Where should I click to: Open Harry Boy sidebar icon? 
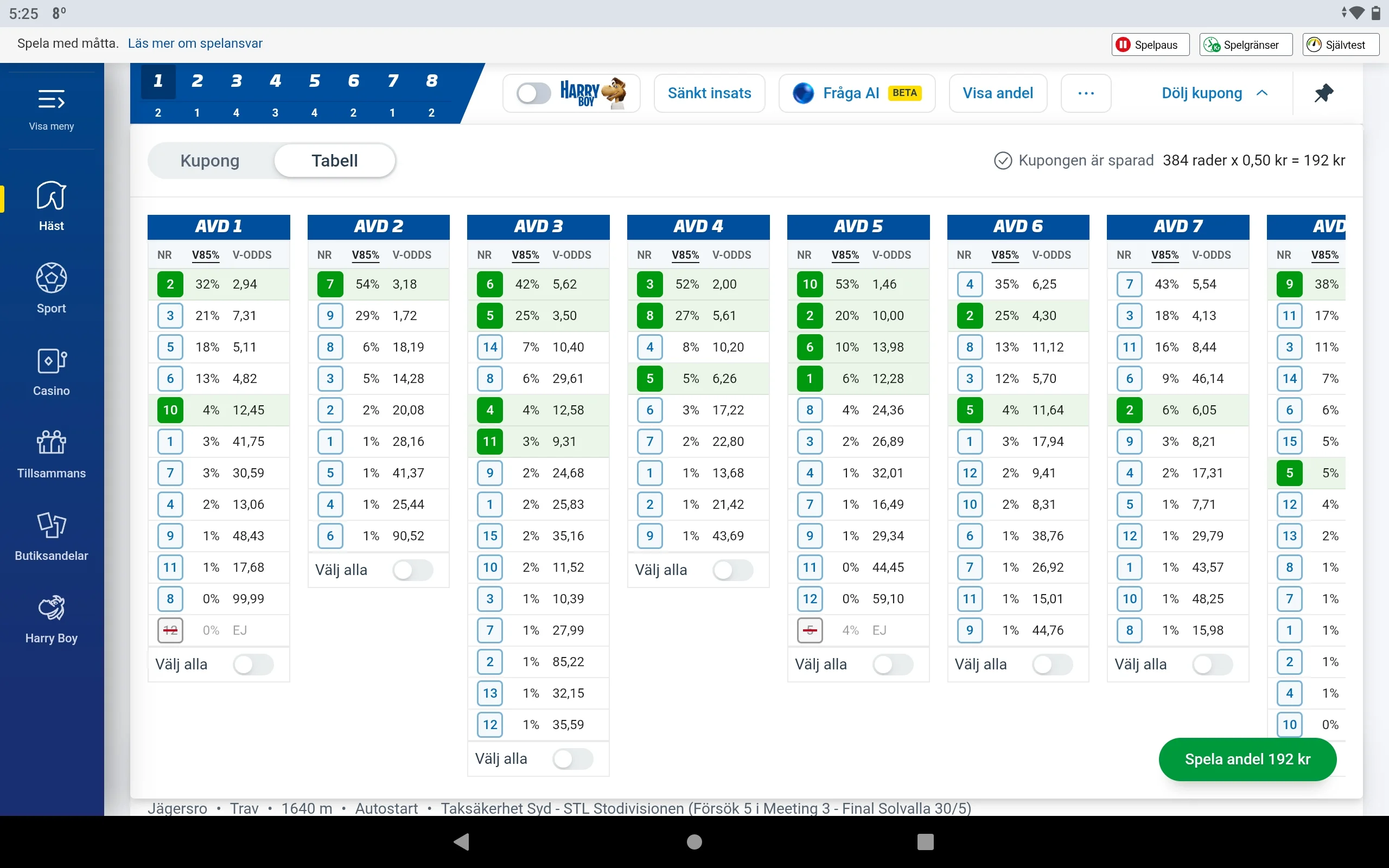tap(51, 608)
